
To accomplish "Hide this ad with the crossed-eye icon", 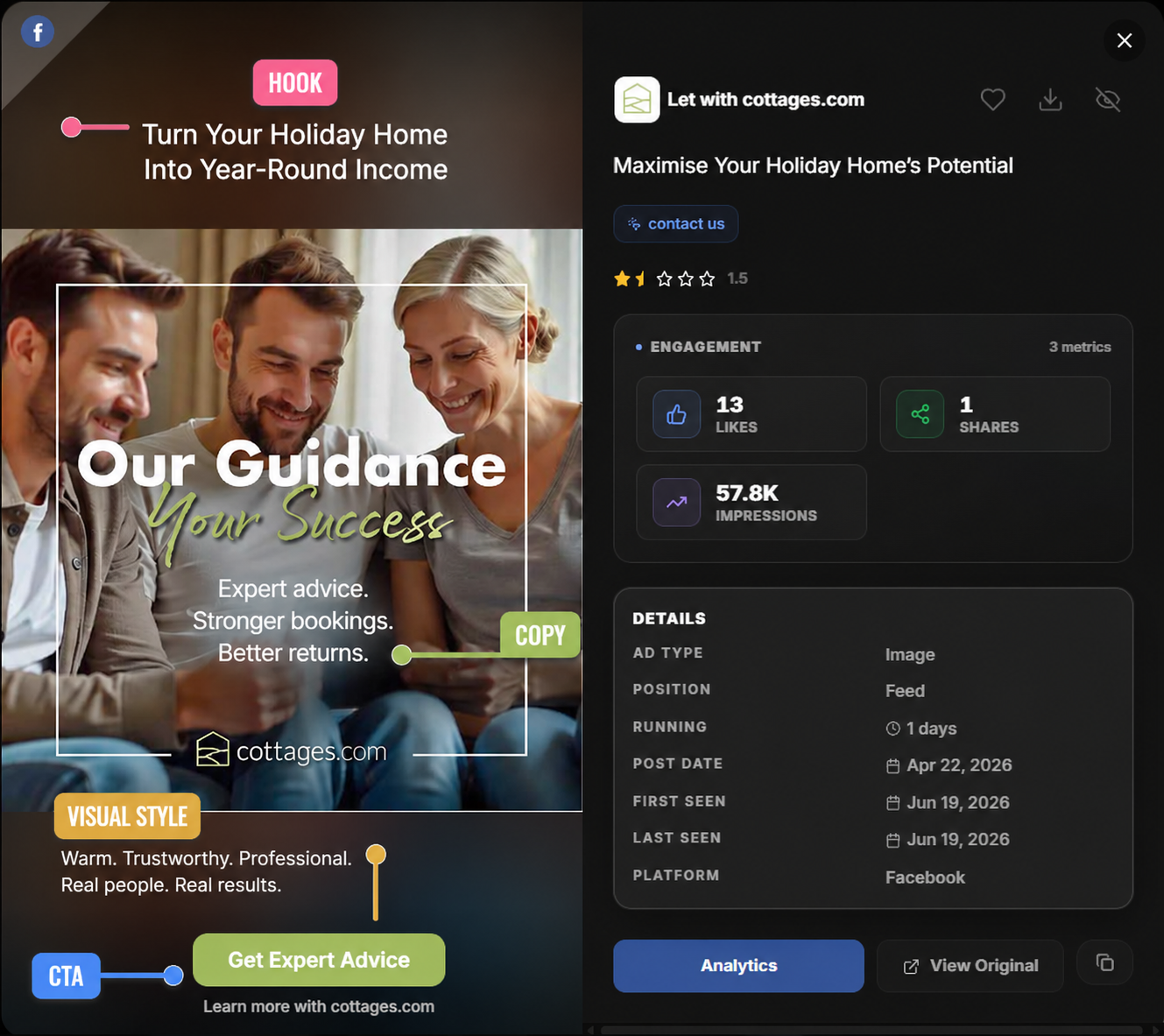I will (1108, 100).
